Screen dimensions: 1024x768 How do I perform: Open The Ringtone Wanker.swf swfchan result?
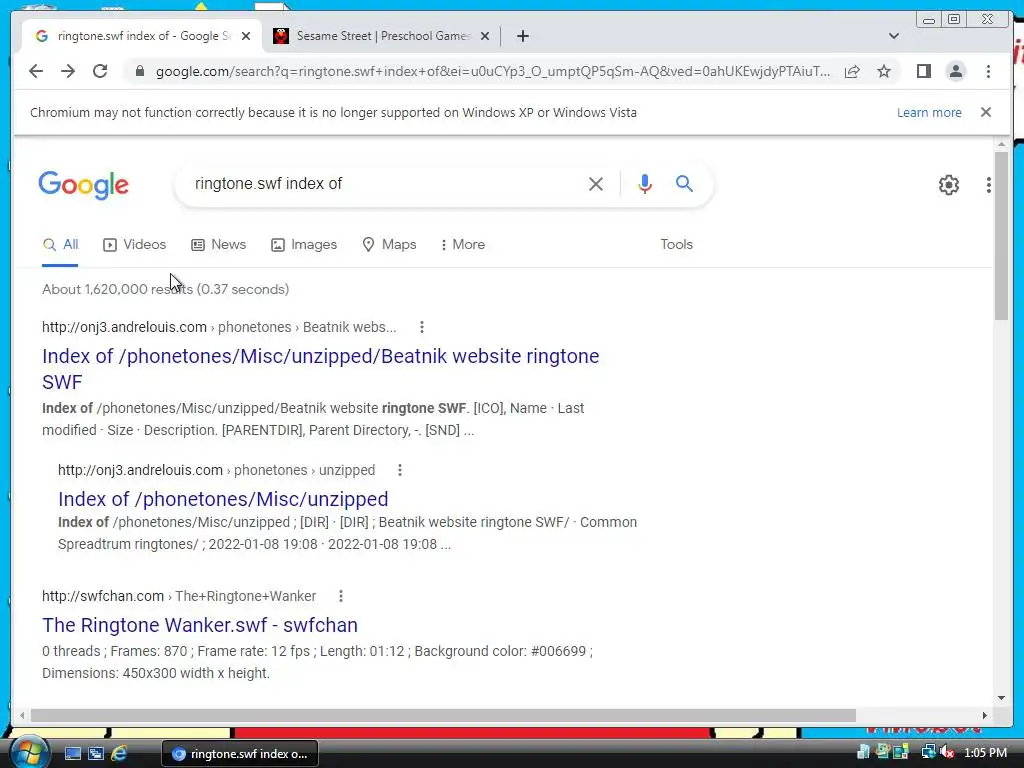(200, 625)
